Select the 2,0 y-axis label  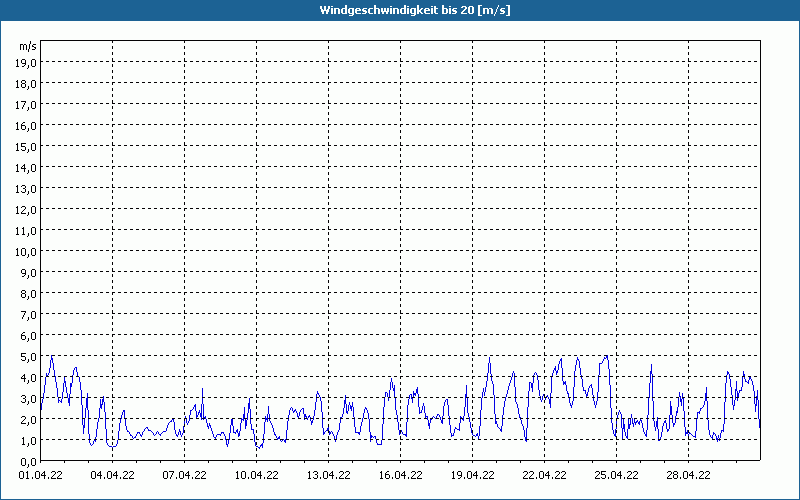click(x=29, y=420)
